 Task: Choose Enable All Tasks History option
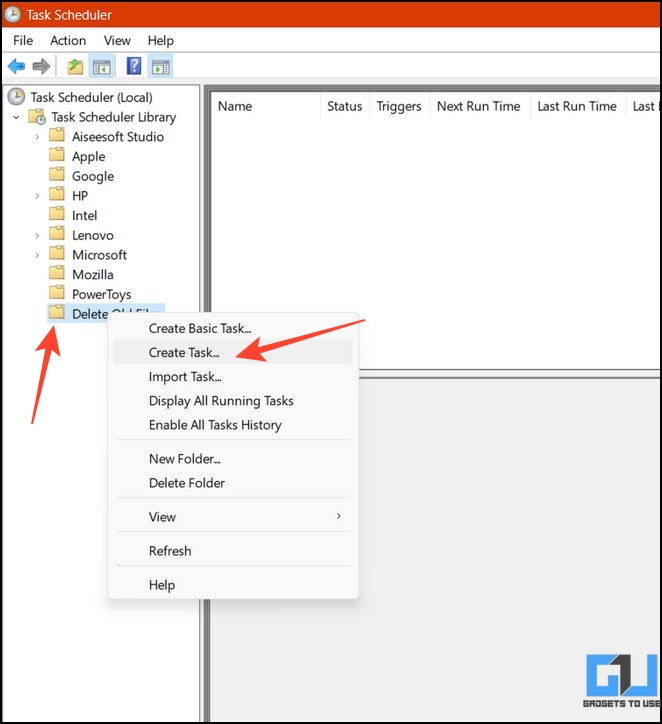coord(215,425)
